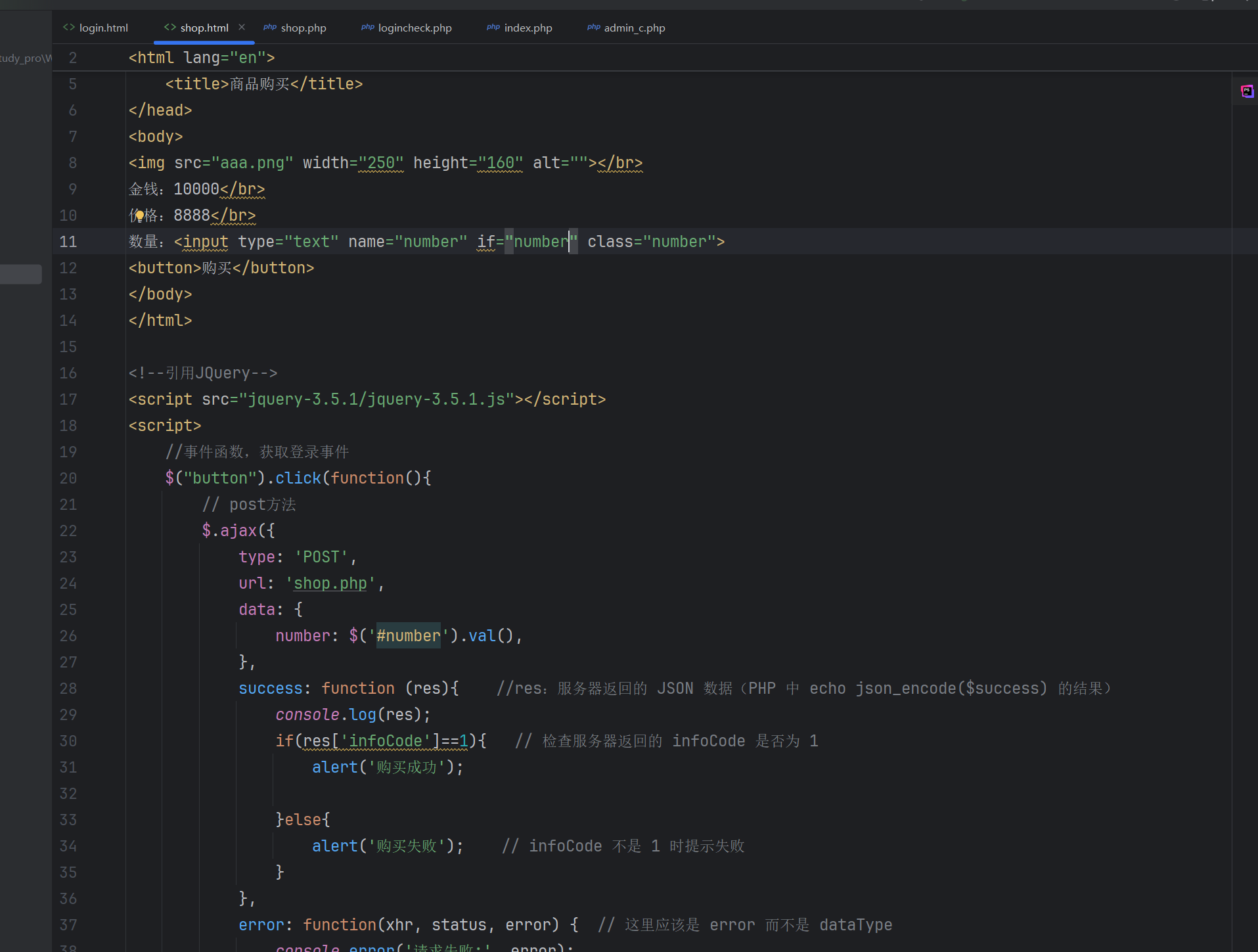1258x952 pixels.
Task: Click the PhpStorm preview icon at right
Action: pyautogui.click(x=1247, y=91)
